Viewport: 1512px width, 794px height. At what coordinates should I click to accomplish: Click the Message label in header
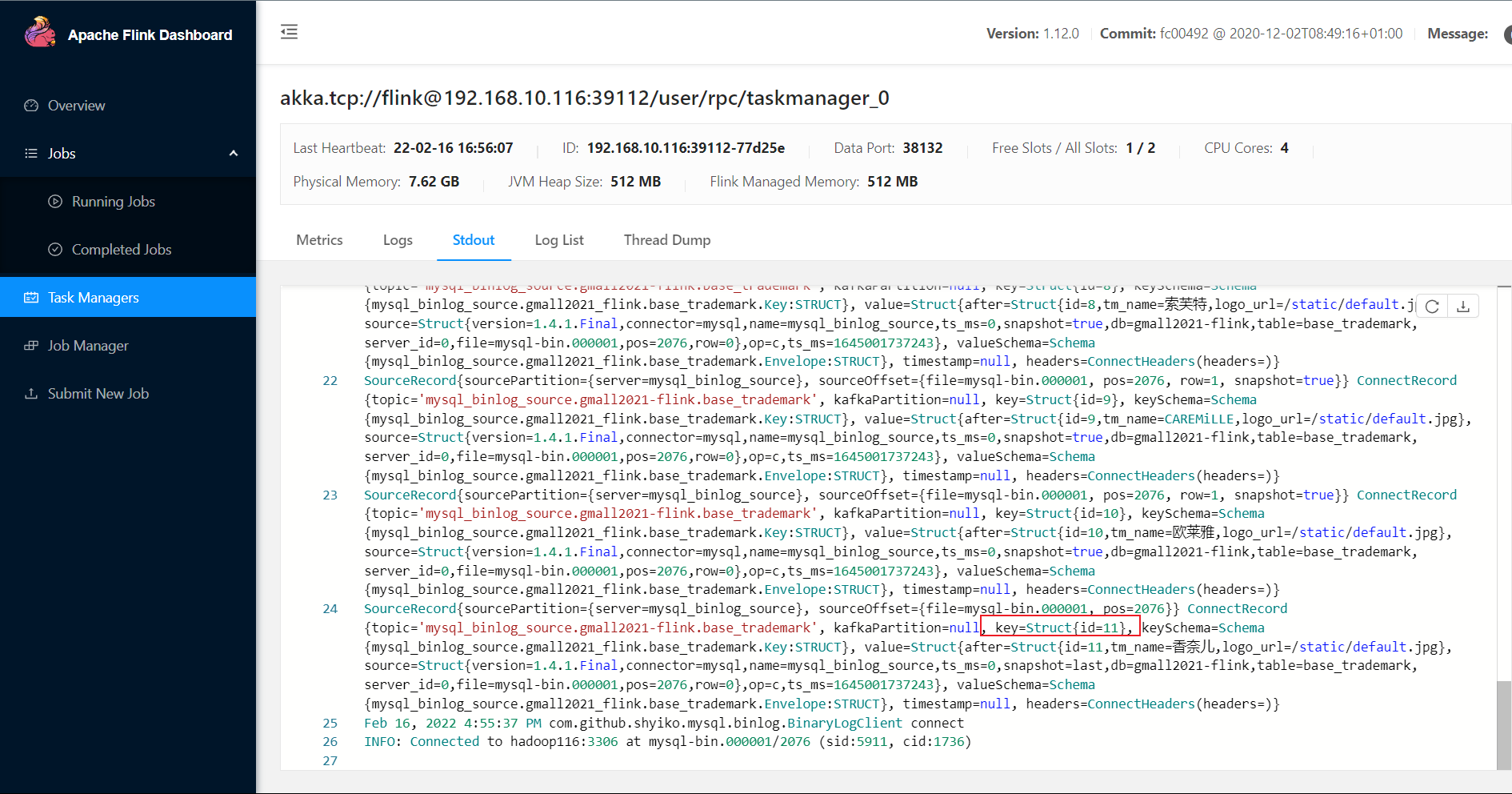[x=1458, y=34]
